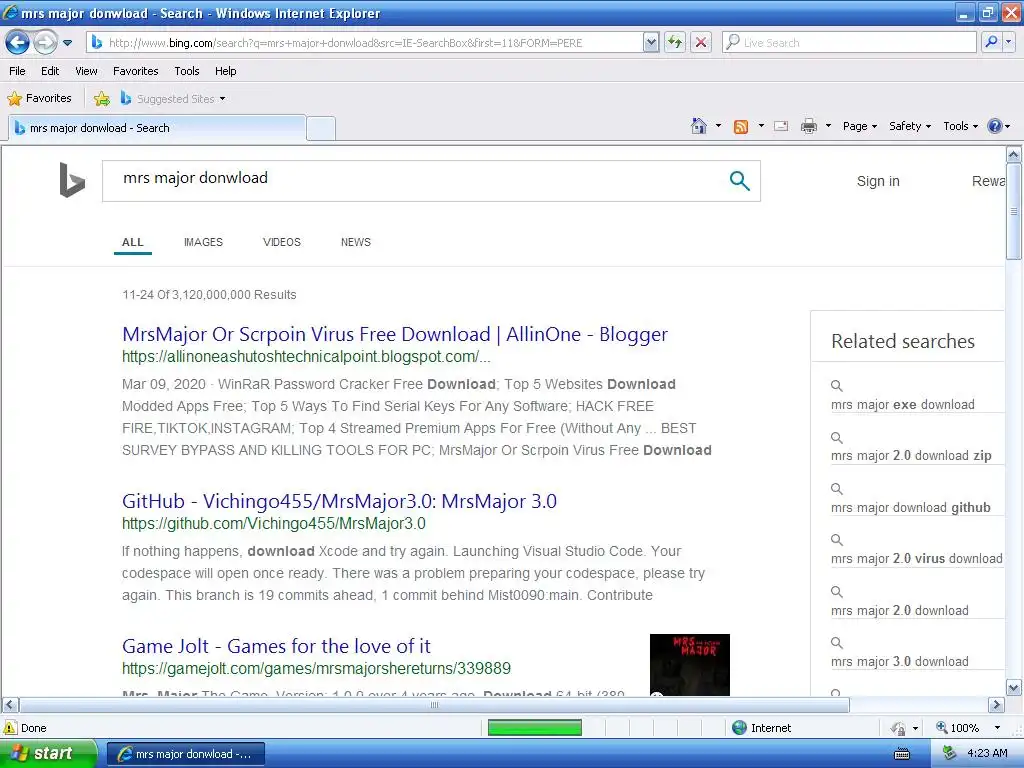Open the File menu

(18, 71)
